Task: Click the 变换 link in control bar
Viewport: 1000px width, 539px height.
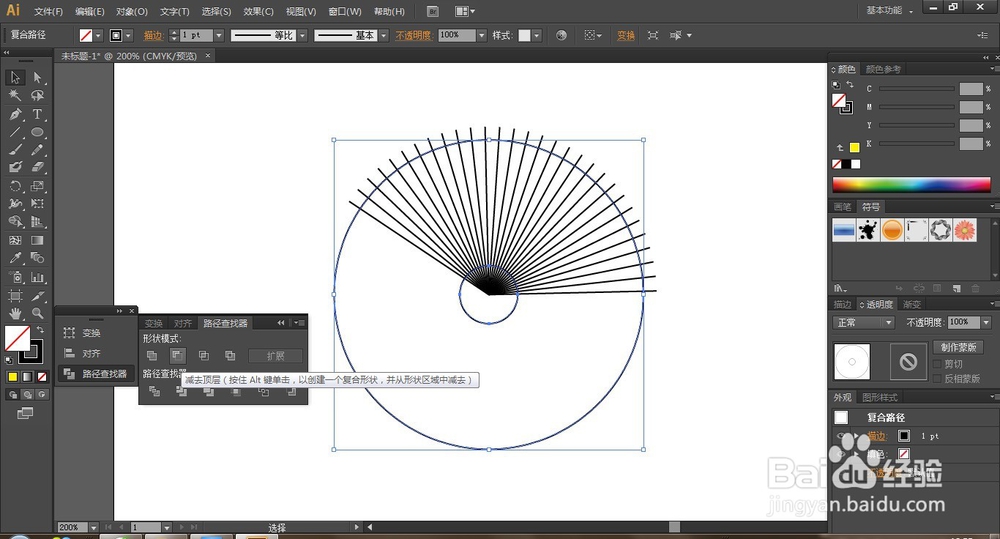Action: click(x=626, y=36)
